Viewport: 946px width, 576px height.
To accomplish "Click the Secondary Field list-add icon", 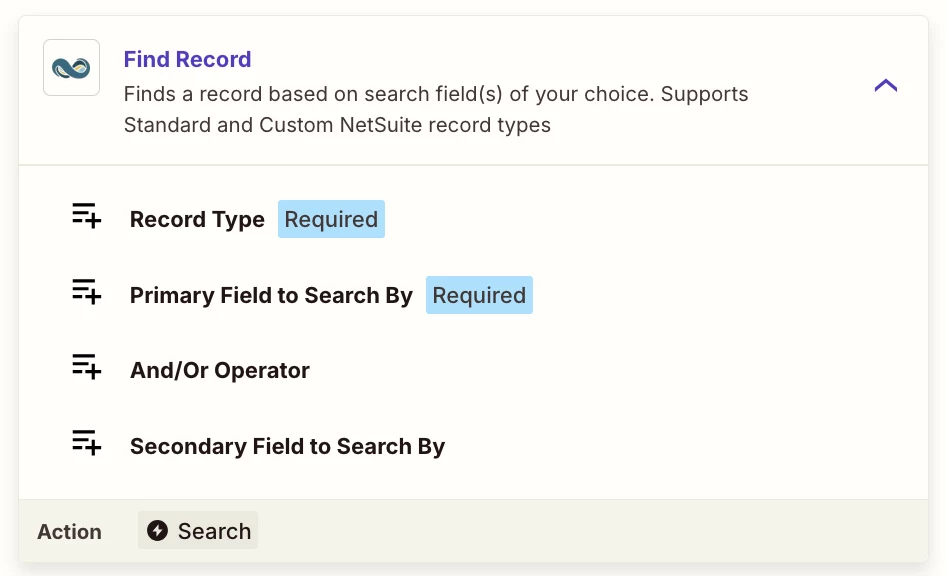I will pos(86,444).
